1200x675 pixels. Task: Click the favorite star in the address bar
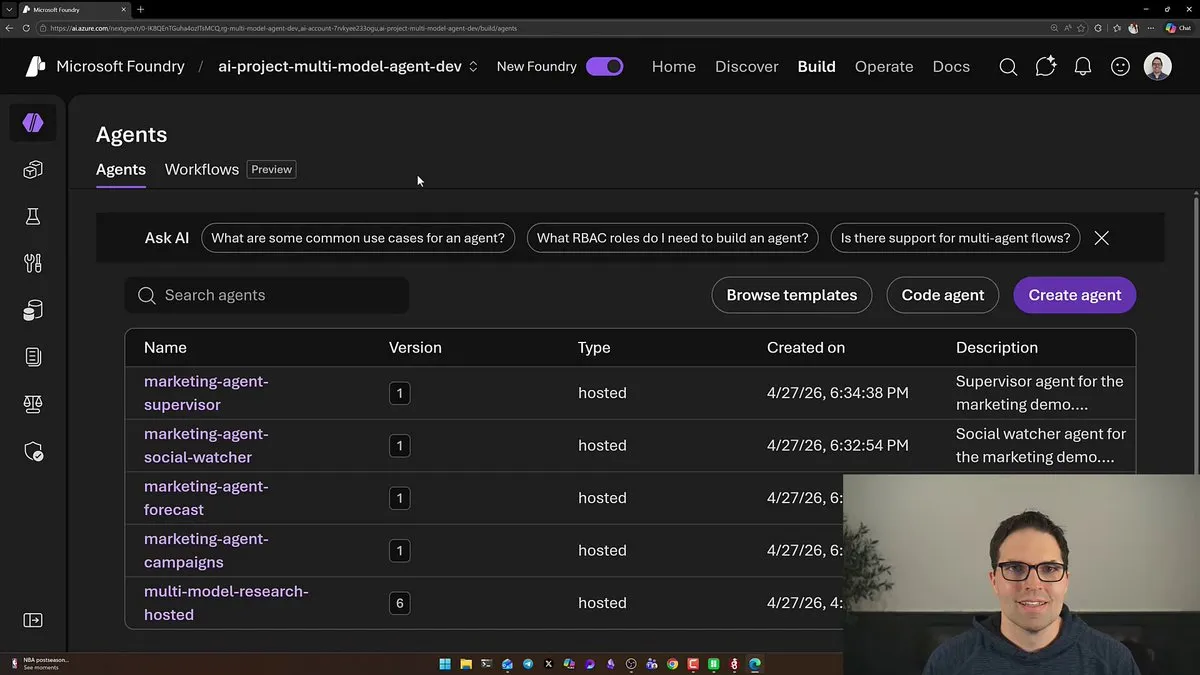[x=1083, y=28]
